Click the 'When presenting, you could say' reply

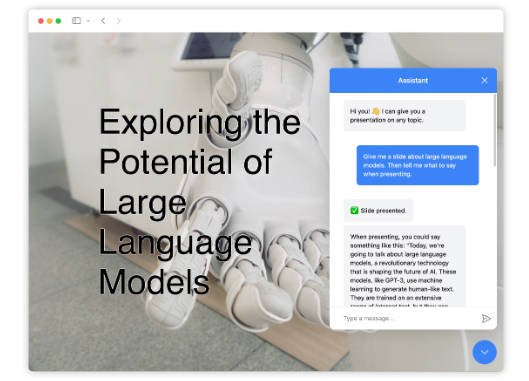405,267
